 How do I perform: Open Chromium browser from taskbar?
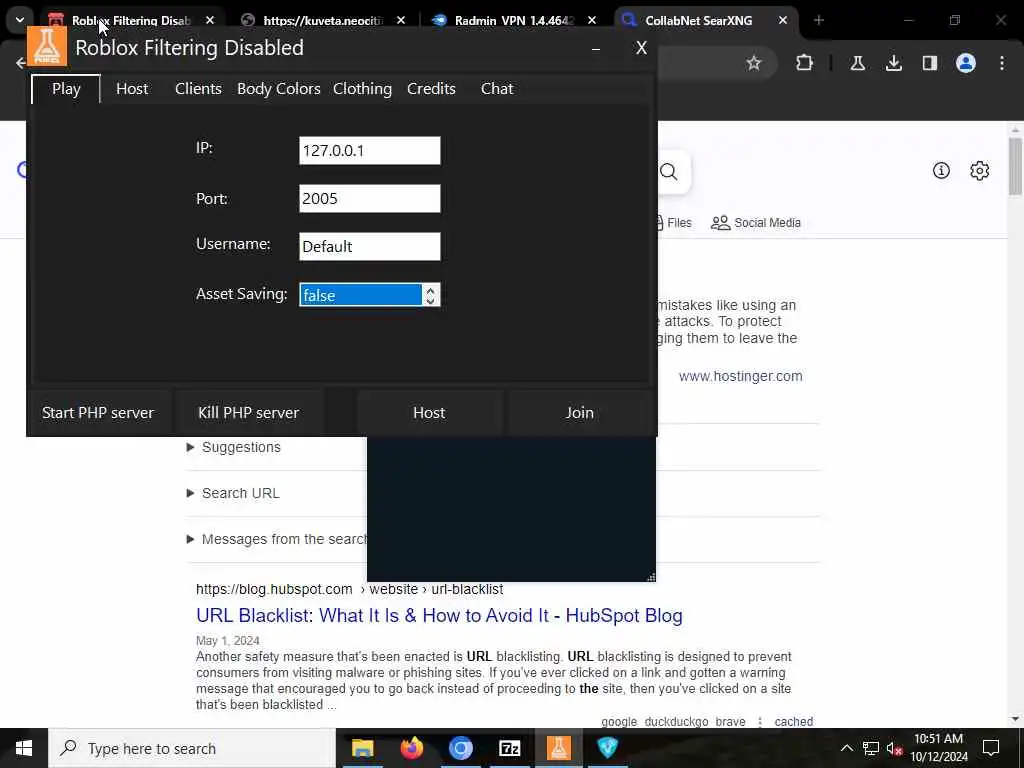[460, 748]
